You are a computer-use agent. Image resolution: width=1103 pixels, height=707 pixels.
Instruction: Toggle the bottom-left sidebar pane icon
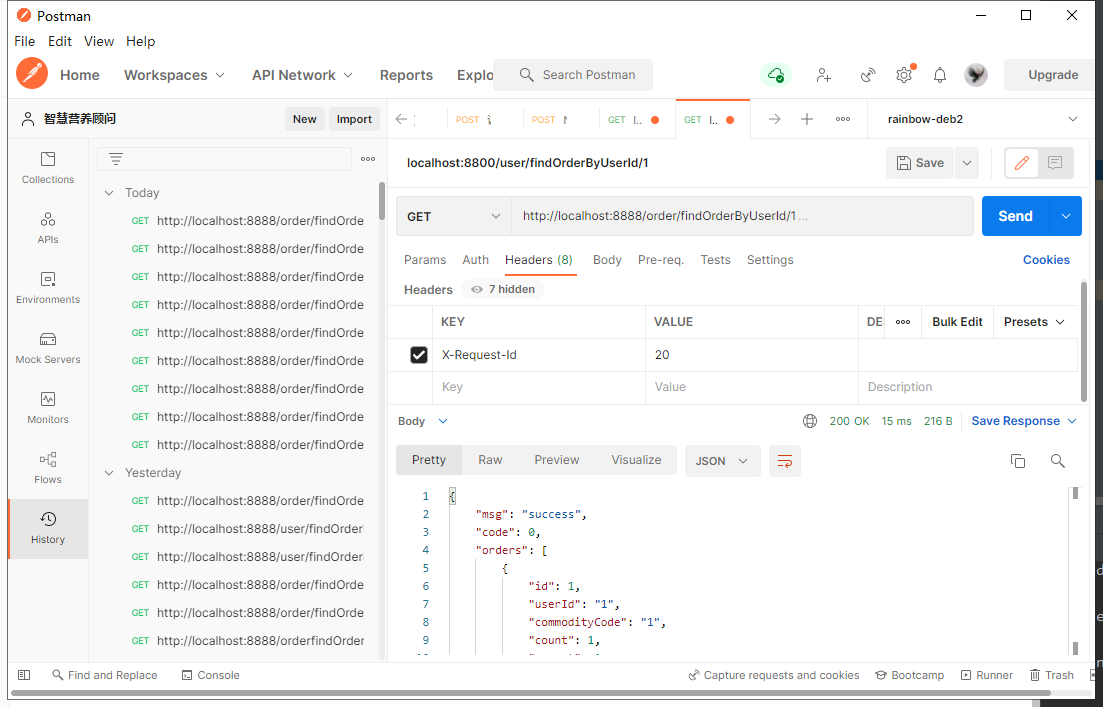click(x=24, y=675)
